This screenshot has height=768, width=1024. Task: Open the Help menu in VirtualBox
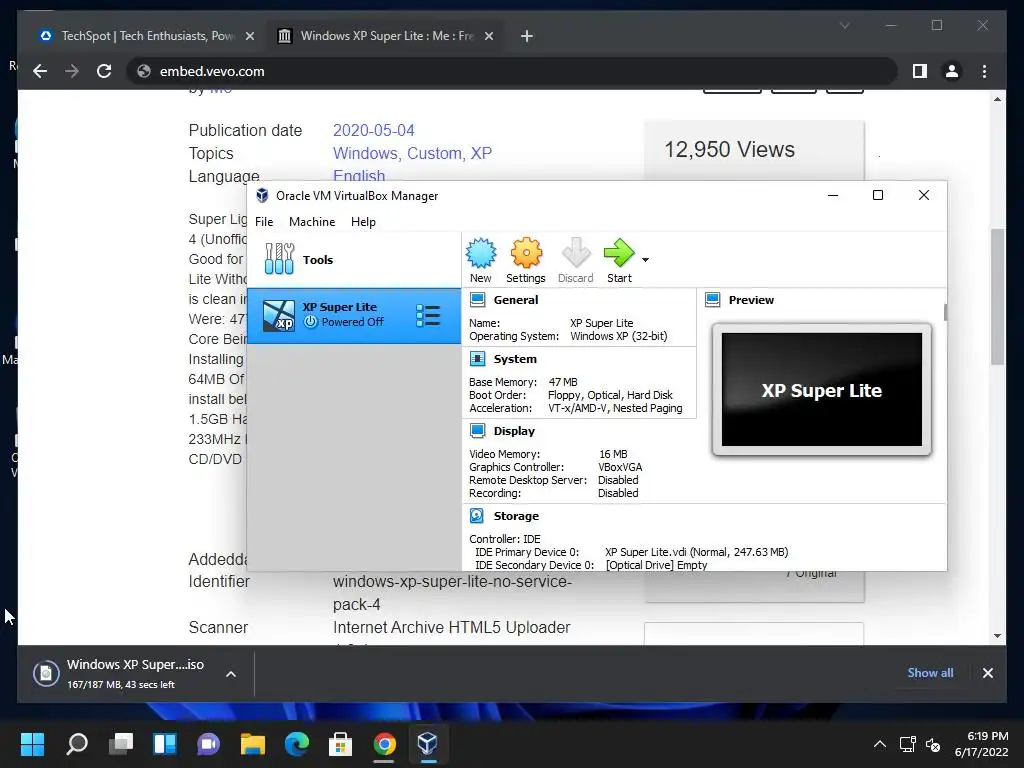pyautogui.click(x=363, y=221)
